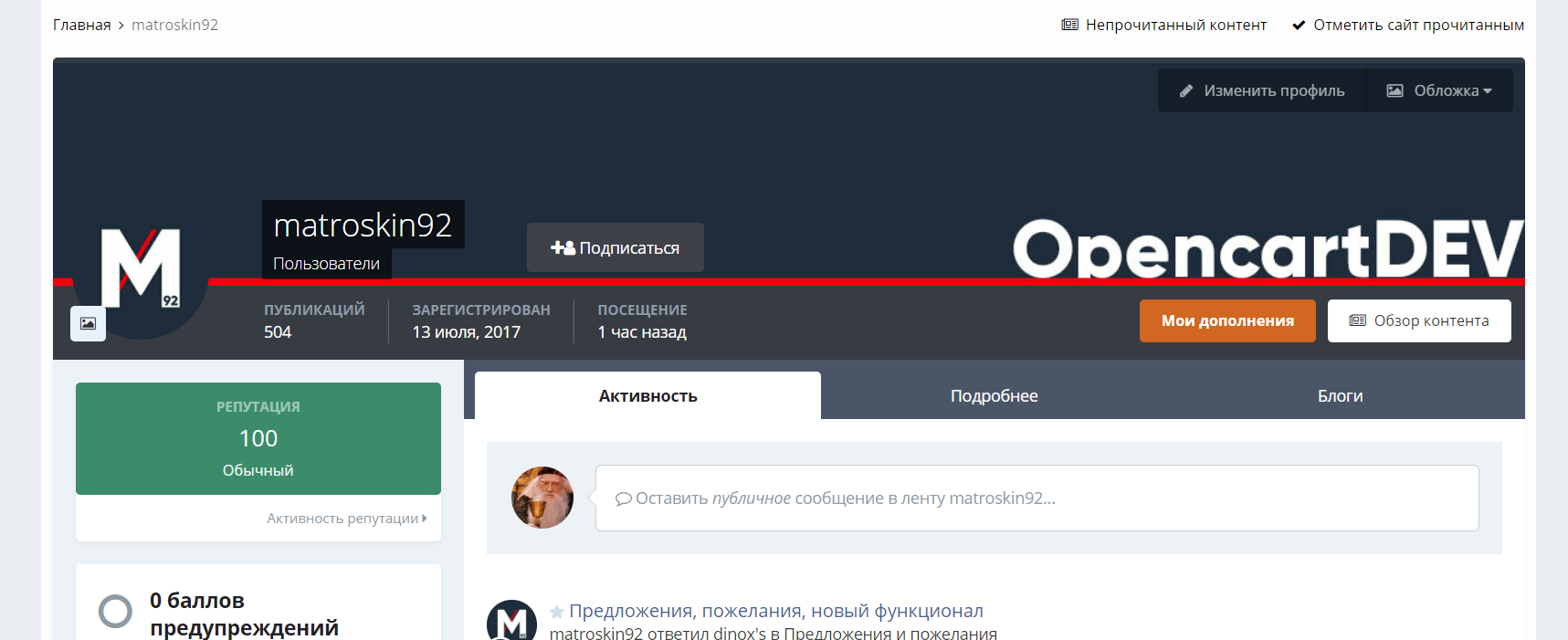This screenshot has height=640, width=1568.
Task: Mark site read via Отметить сайт прочитанным
Action: [x=1408, y=25]
